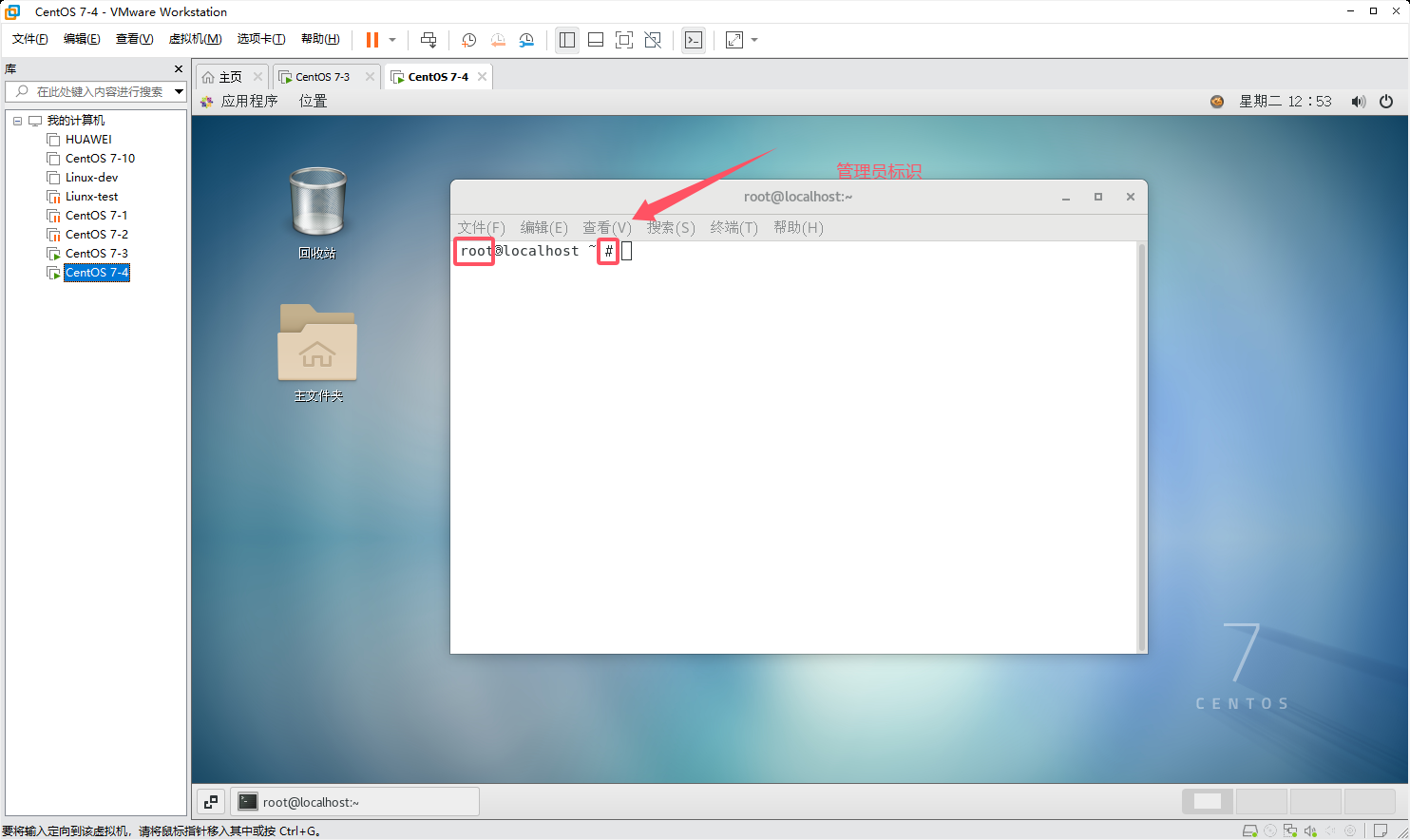The height and width of the screenshot is (840, 1410).
Task: Open VMware 文件(F) menu
Action: 30,39
